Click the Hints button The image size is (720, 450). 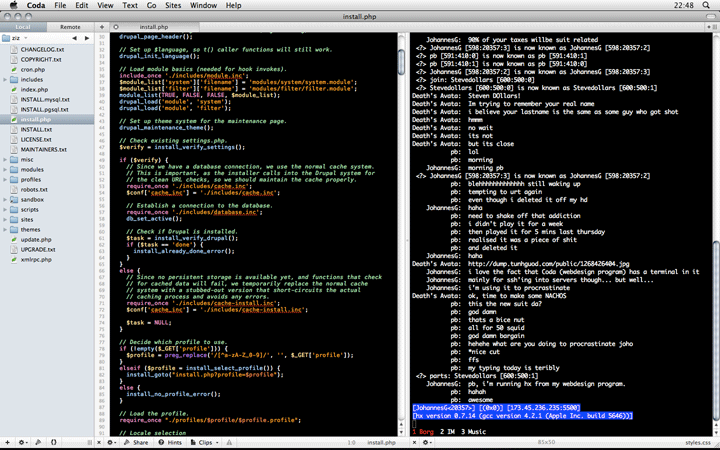point(170,442)
